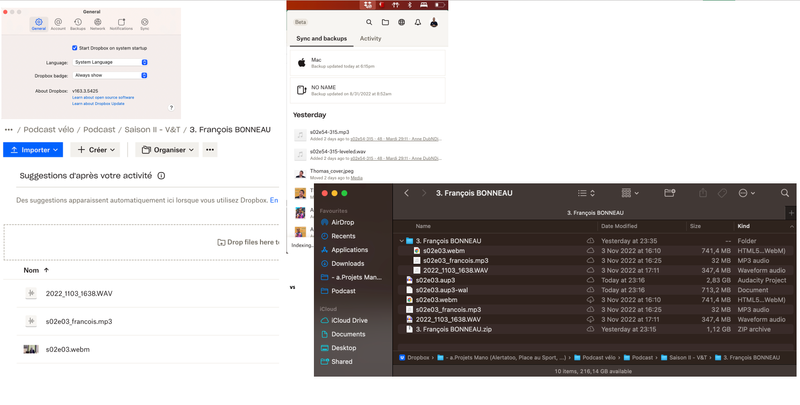Click Learn about open source software link

pyautogui.click(x=103, y=97)
